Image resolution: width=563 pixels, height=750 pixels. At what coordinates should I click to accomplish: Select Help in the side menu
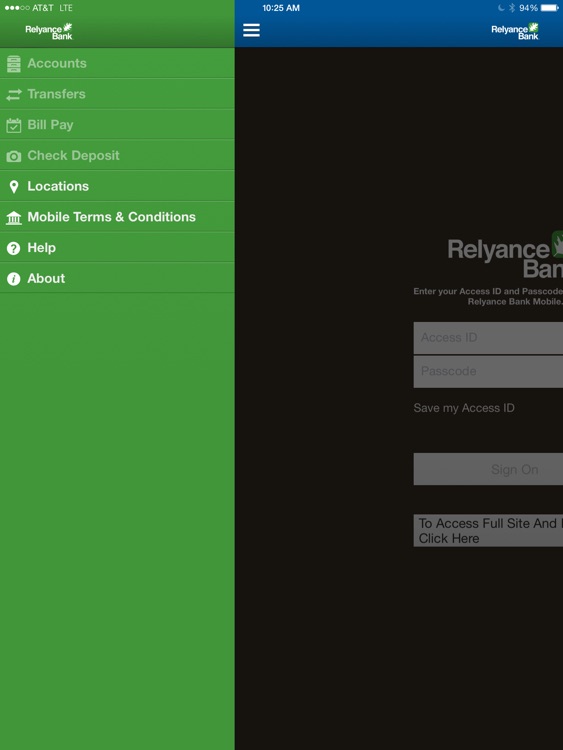pos(117,247)
